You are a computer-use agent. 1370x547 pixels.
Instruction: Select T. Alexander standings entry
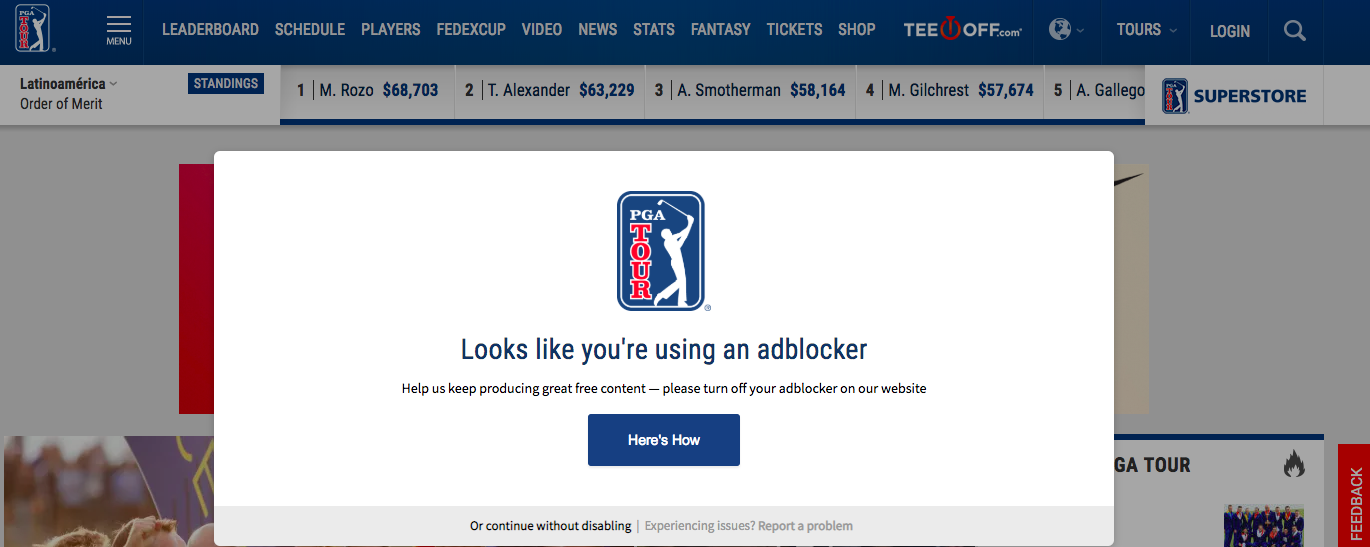pyautogui.click(x=550, y=90)
